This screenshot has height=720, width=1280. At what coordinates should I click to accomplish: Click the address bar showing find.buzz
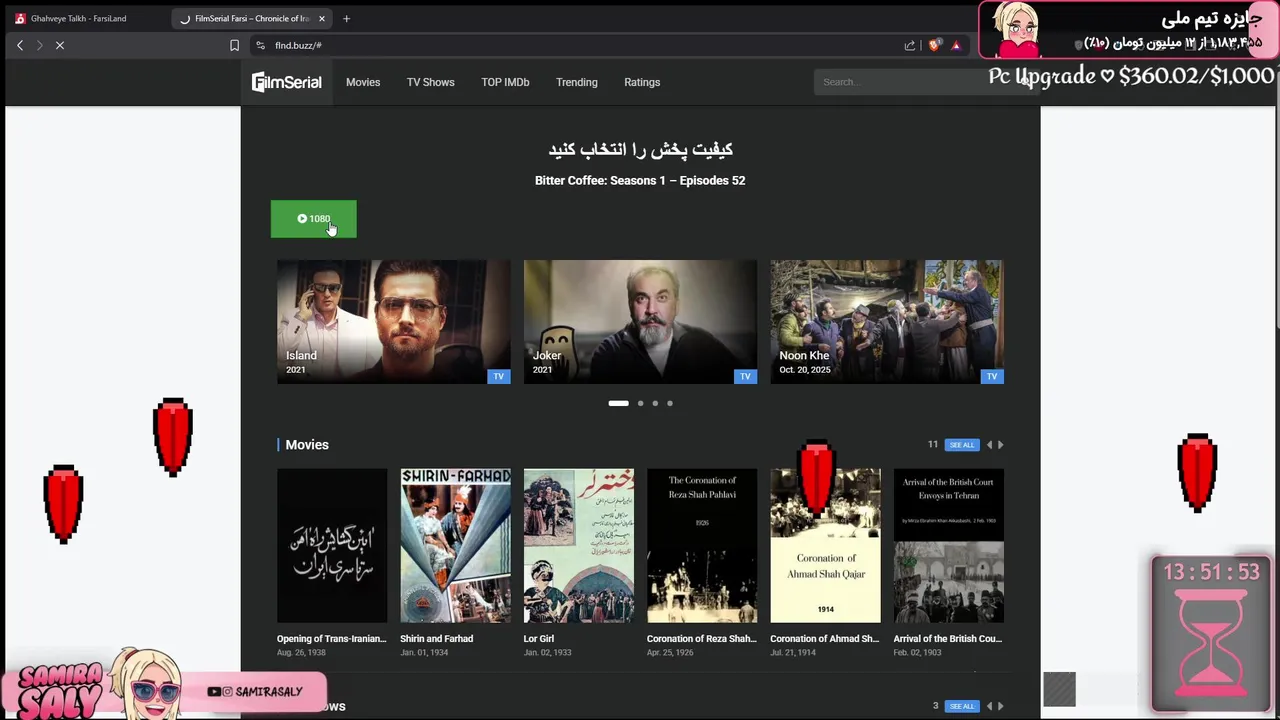pyautogui.click(x=580, y=45)
